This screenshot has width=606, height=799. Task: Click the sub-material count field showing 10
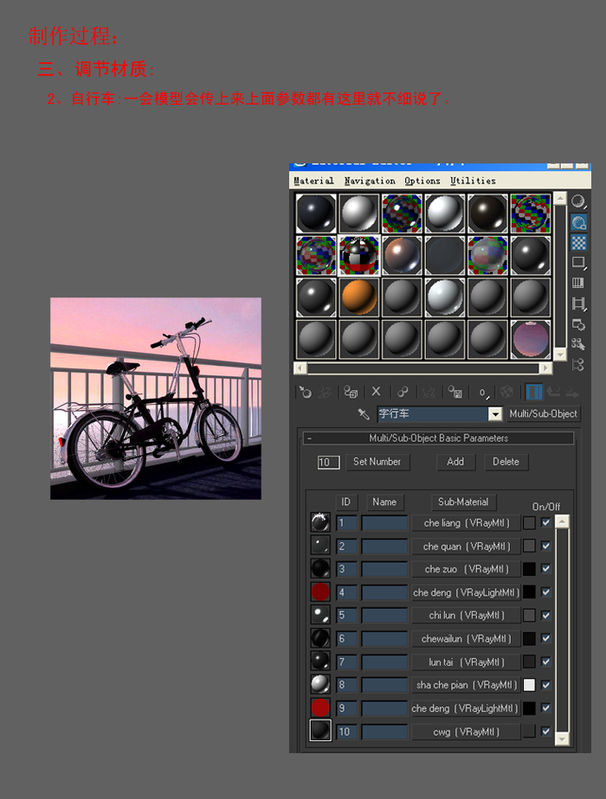click(328, 462)
